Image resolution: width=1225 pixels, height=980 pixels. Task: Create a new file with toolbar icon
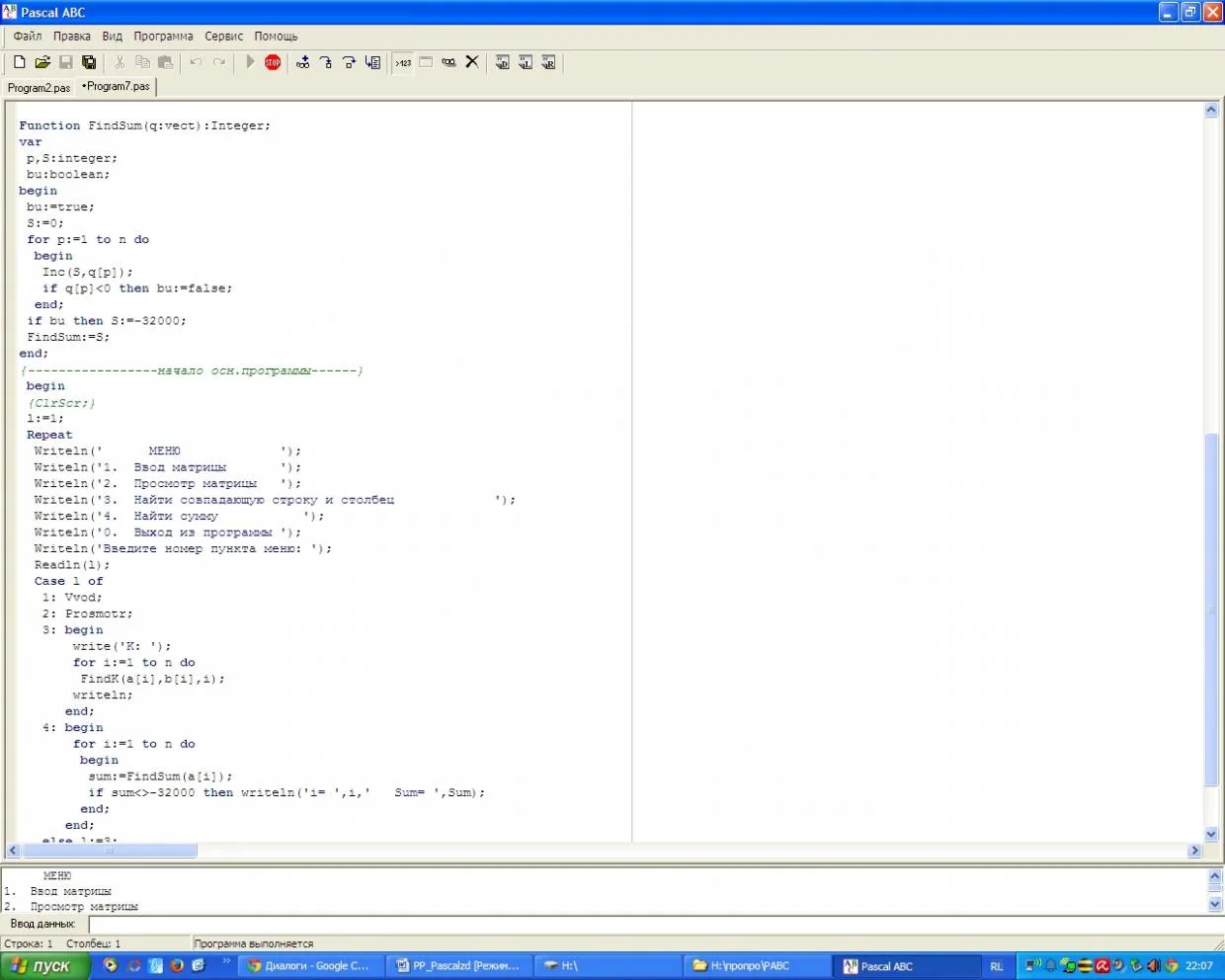click(19, 62)
